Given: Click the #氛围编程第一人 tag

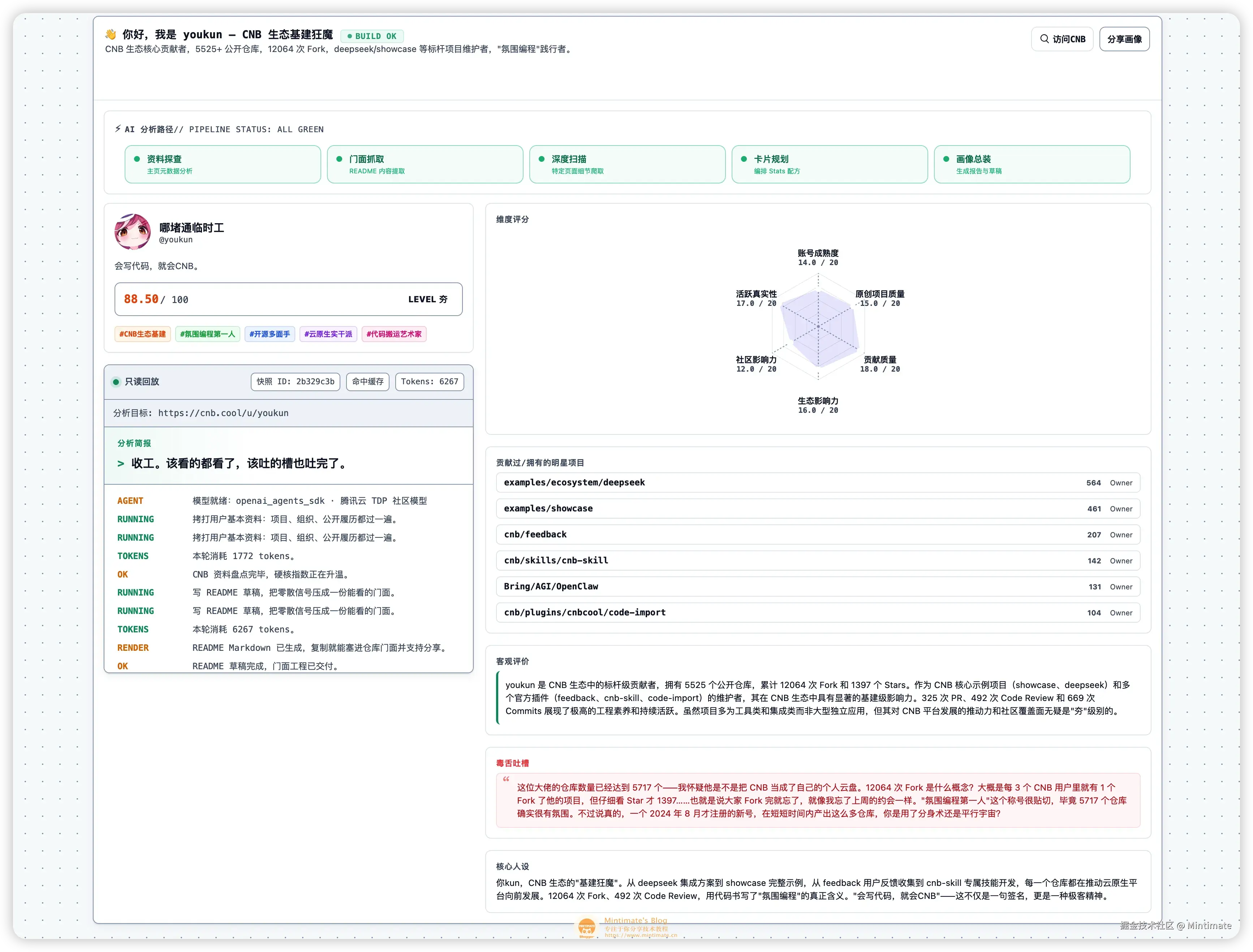Looking at the screenshot, I should pos(207,334).
